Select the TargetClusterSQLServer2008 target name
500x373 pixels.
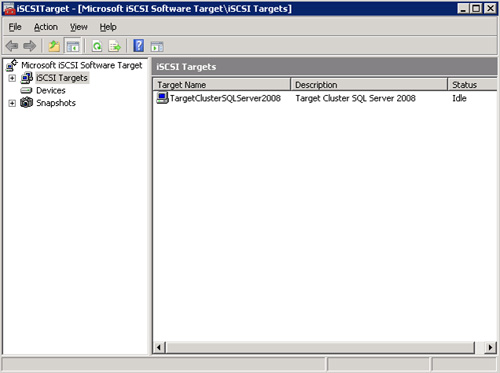click(x=225, y=98)
